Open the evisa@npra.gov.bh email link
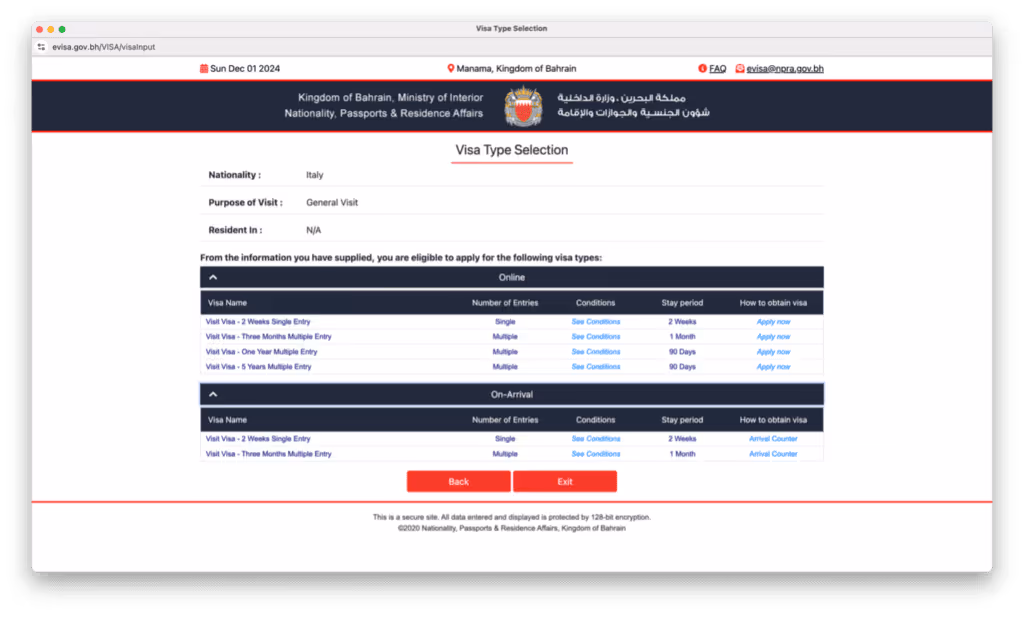1024x617 pixels. 785,69
